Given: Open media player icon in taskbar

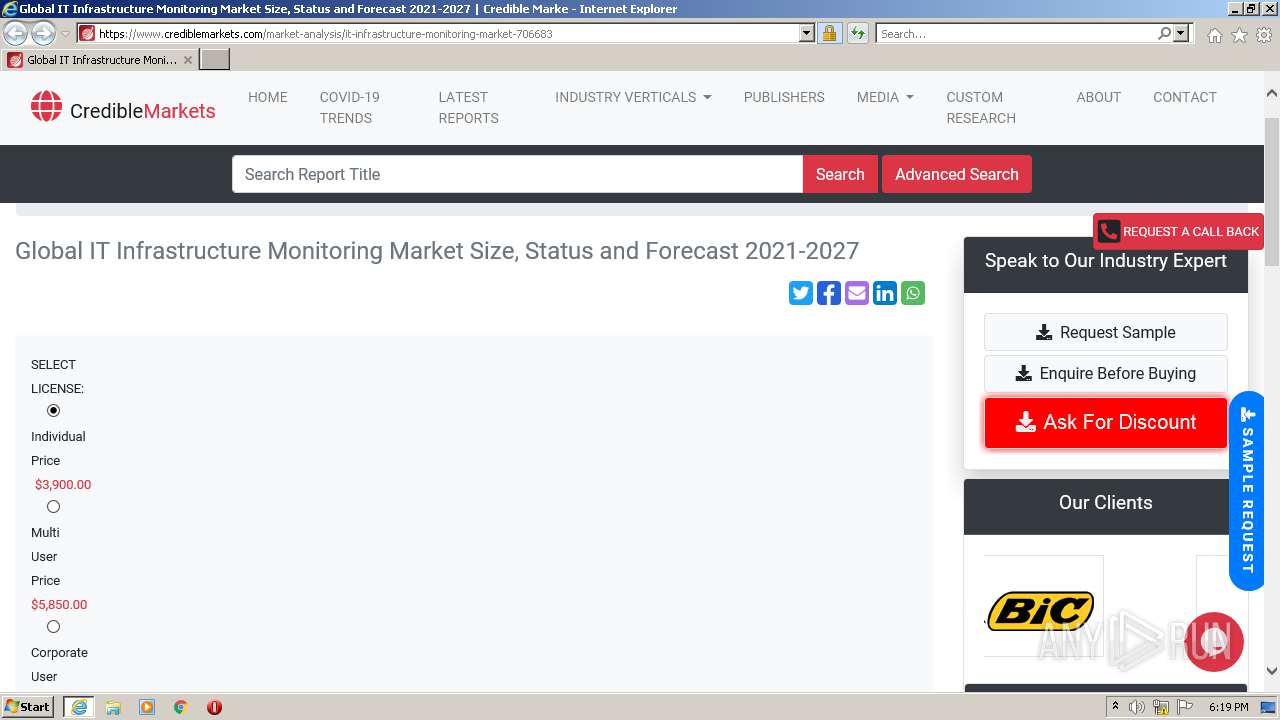Looking at the screenshot, I should [x=147, y=707].
